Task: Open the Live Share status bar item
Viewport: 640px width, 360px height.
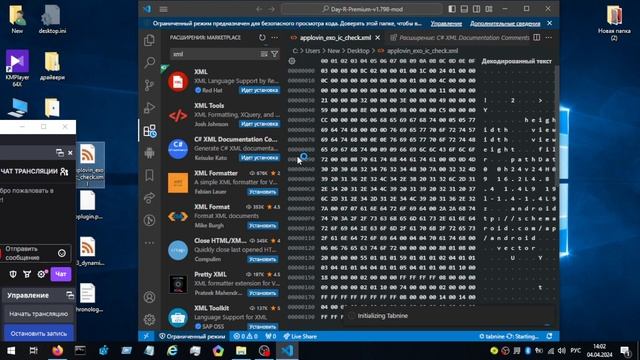Action: pyautogui.click(x=300, y=336)
